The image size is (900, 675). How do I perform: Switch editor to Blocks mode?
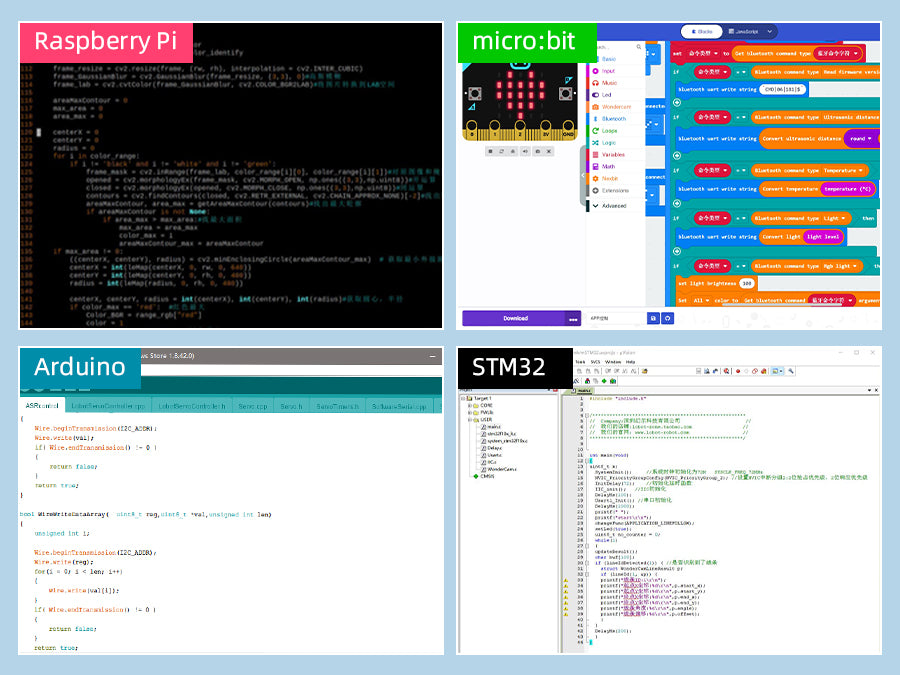pos(702,32)
